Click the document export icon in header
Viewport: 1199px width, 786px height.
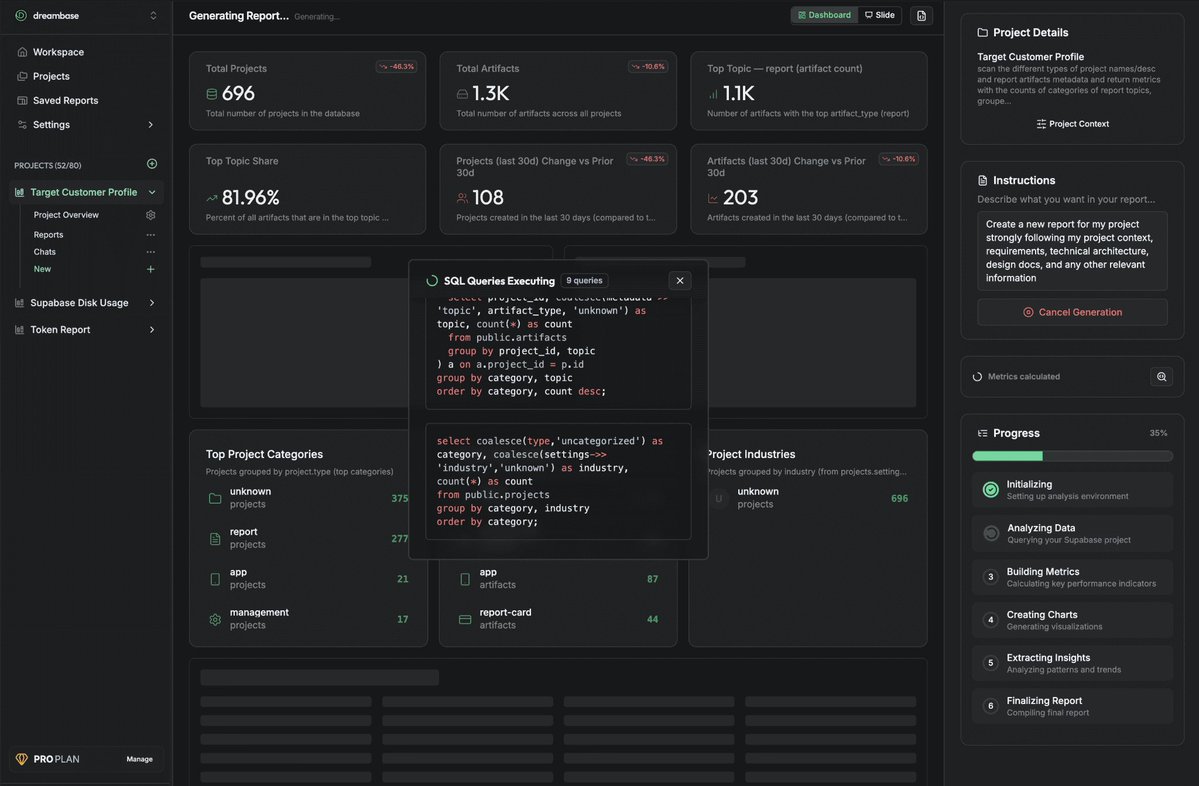[921, 15]
